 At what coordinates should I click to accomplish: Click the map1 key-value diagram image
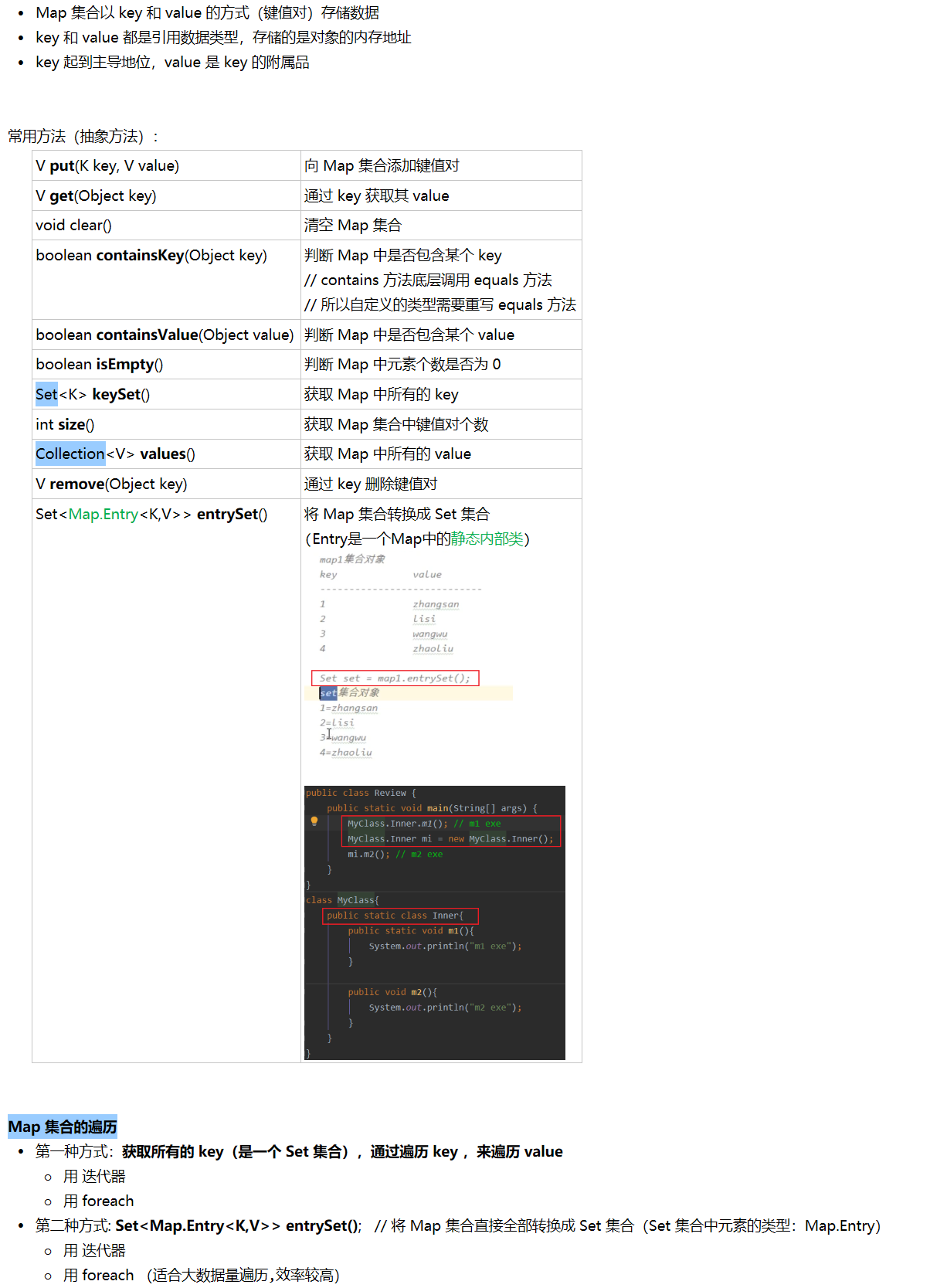409,657
